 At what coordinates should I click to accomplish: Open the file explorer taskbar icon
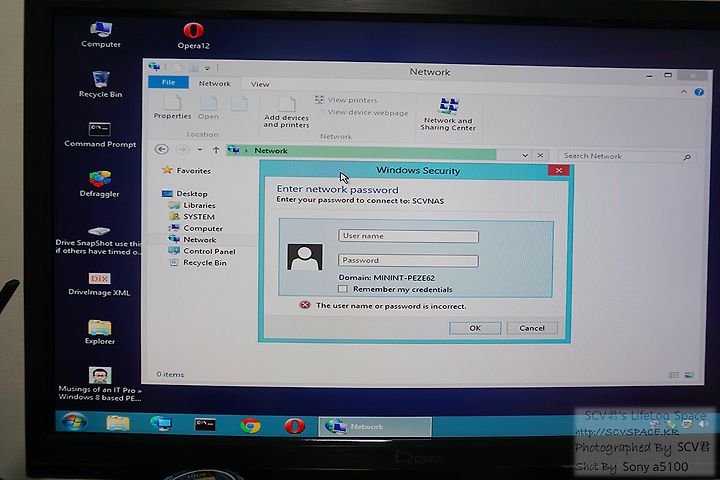click(x=118, y=424)
